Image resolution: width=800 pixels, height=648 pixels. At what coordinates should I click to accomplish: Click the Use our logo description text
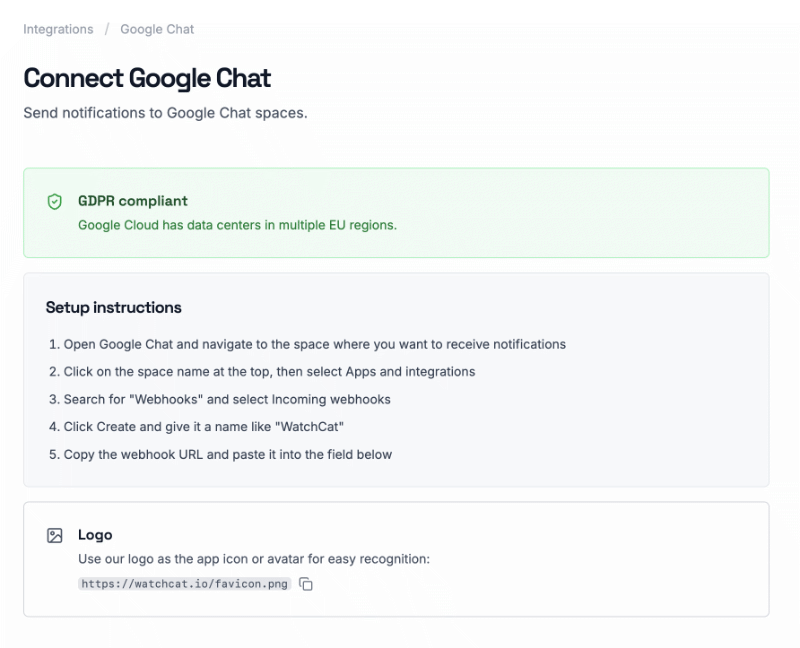254,559
